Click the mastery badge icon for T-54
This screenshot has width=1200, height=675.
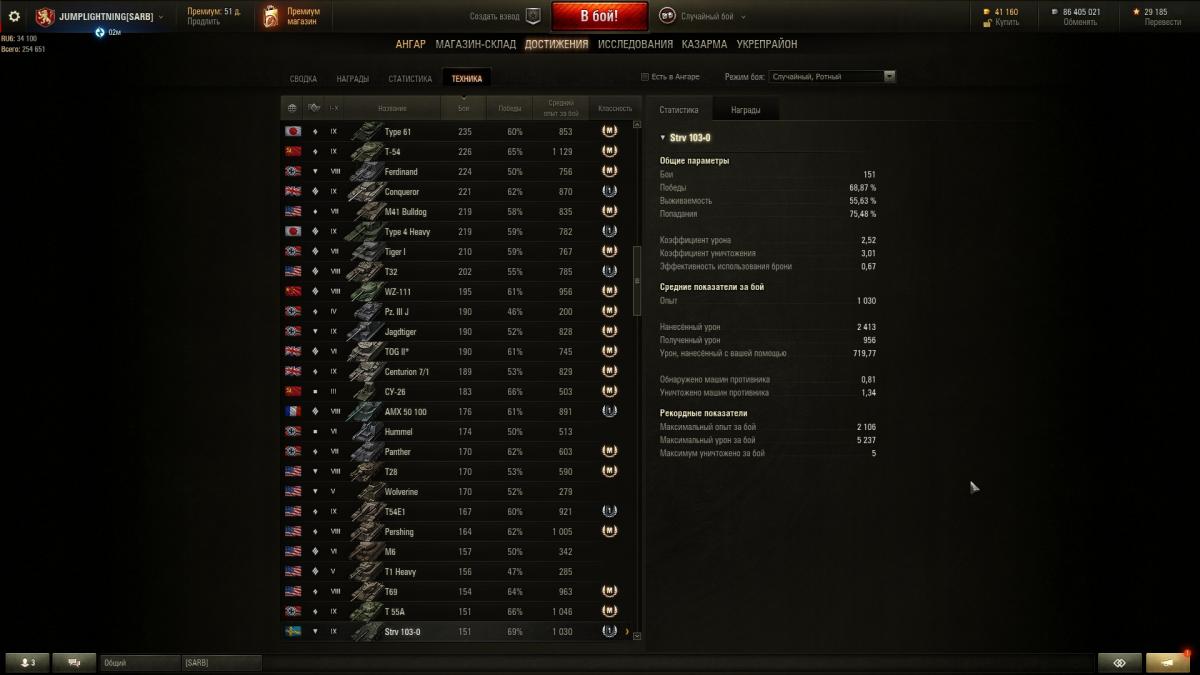[x=609, y=151]
